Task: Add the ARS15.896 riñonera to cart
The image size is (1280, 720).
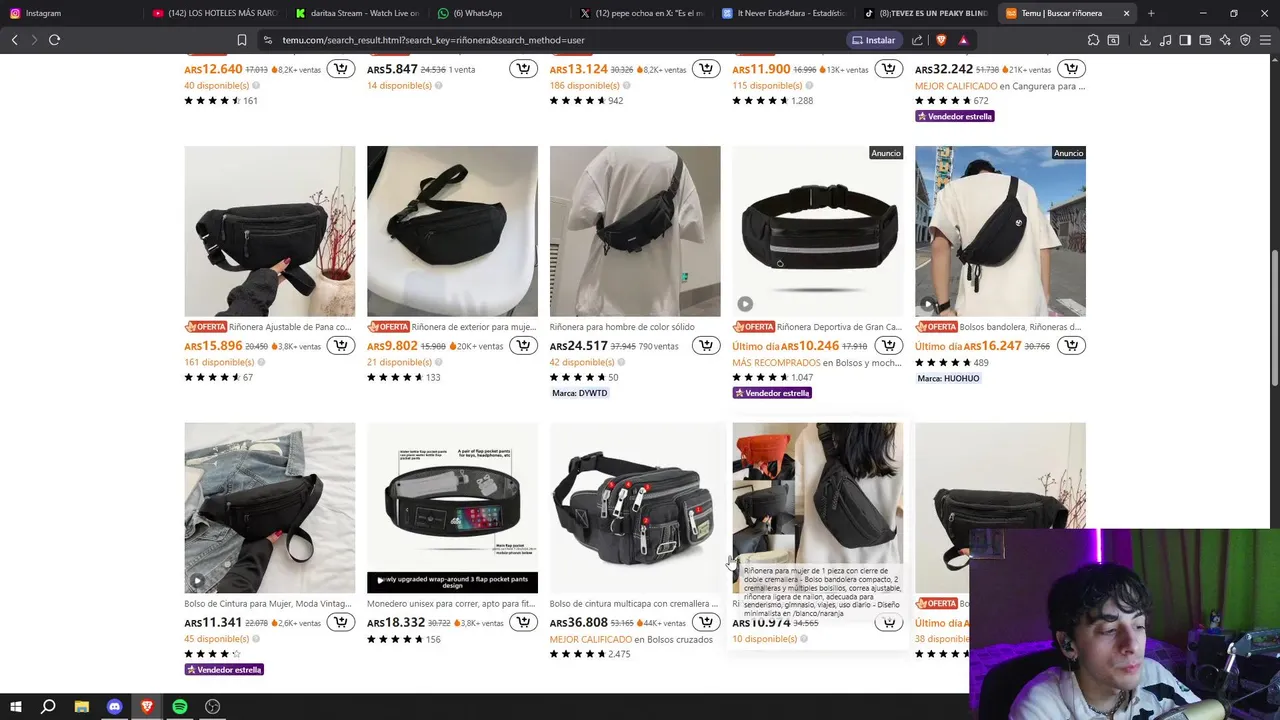Action: (x=341, y=345)
